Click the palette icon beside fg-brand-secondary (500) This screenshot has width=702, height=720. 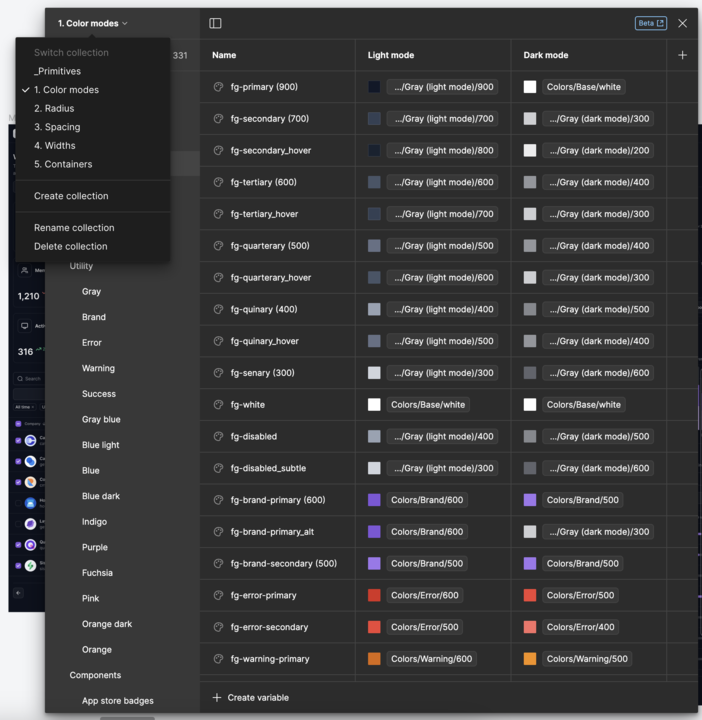[219, 563]
